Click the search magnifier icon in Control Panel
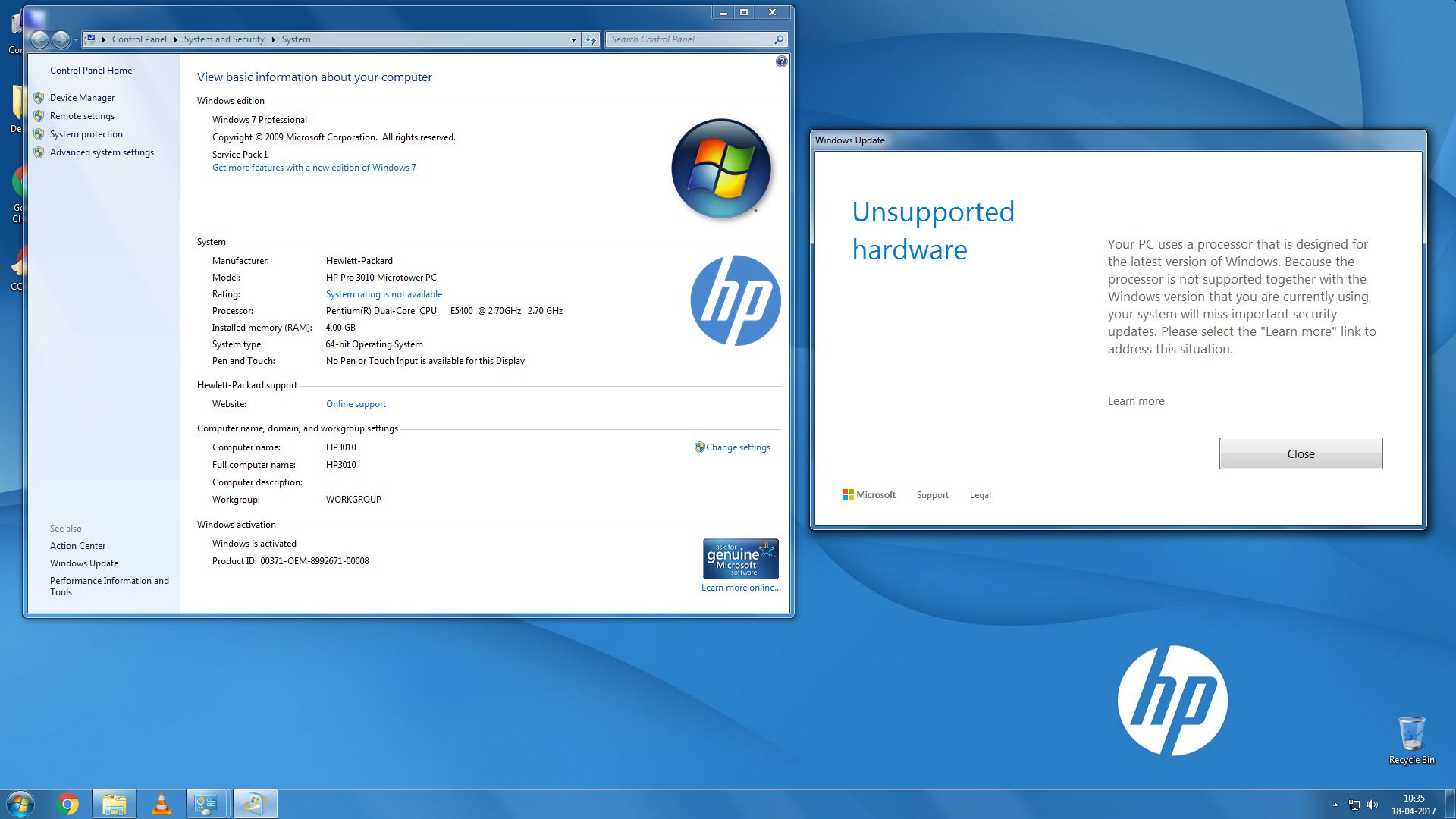Viewport: 1456px width, 819px height. pos(779,39)
